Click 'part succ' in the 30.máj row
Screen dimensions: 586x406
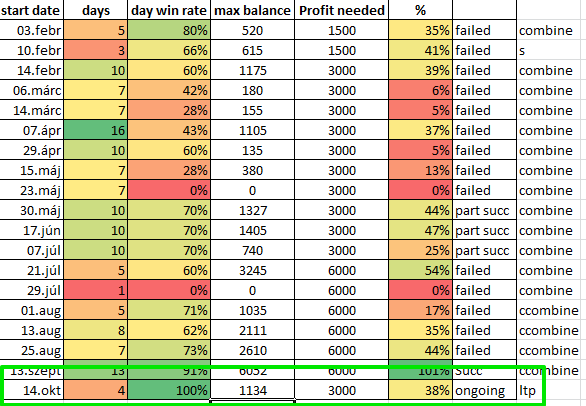tap(484, 210)
